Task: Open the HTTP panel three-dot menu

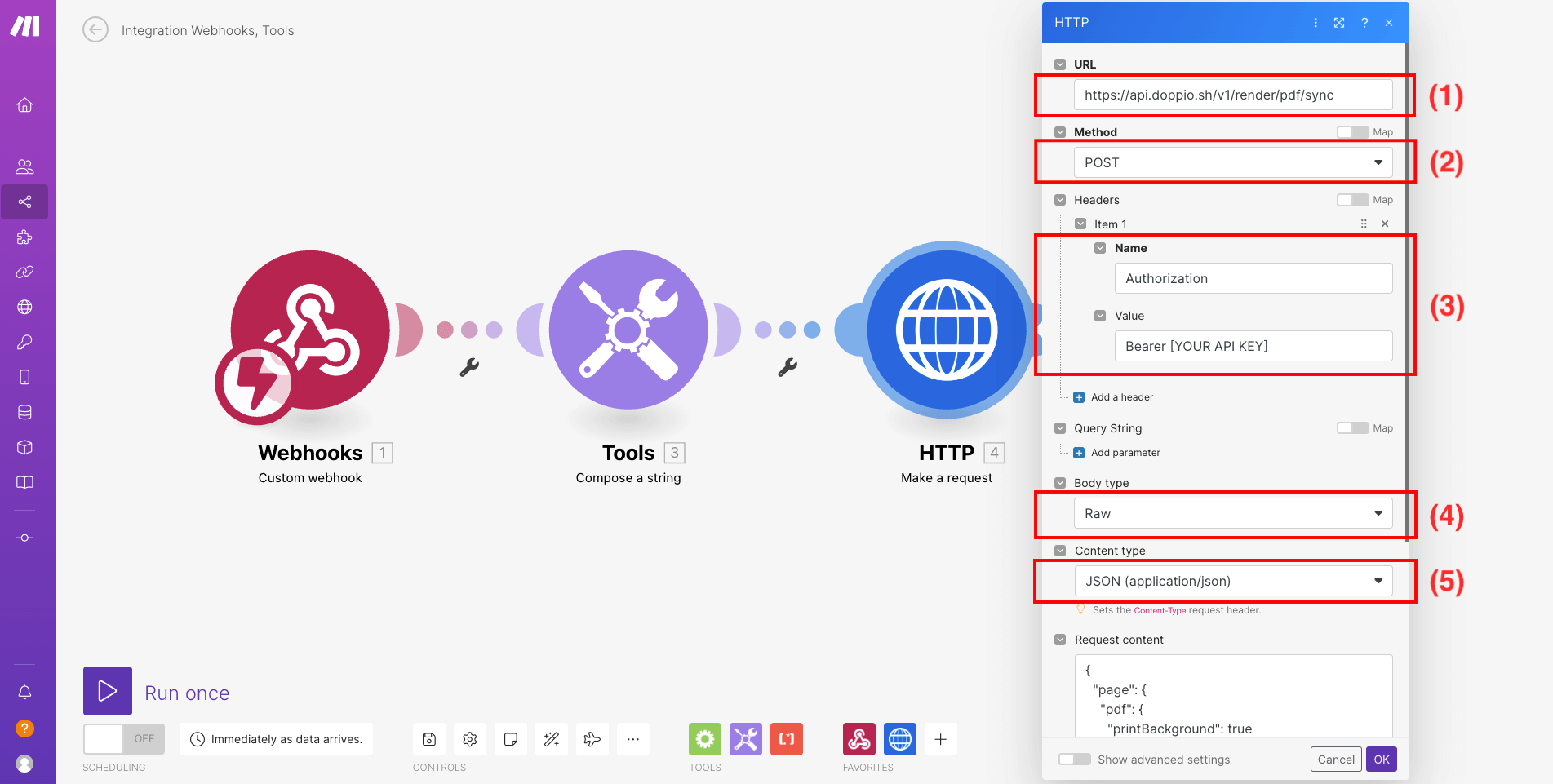Action: tap(1316, 23)
